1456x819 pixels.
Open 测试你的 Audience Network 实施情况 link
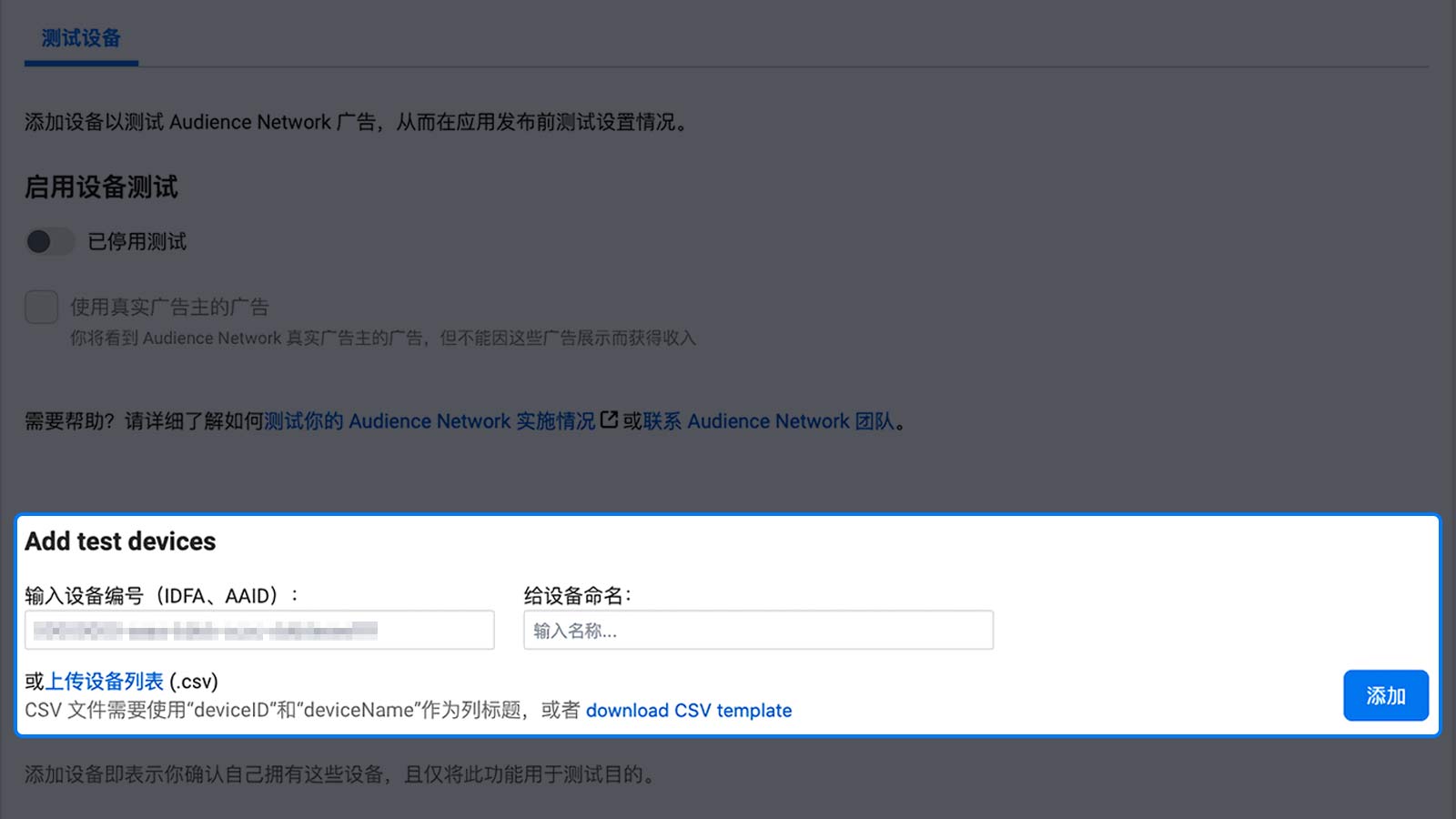[x=430, y=421]
